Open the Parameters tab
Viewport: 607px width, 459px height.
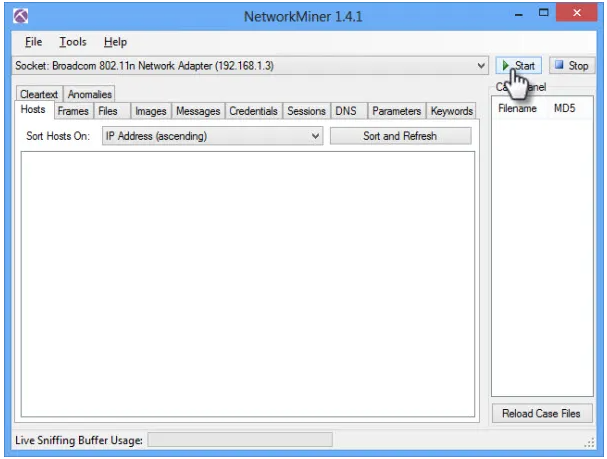click(x=396, y=111)
